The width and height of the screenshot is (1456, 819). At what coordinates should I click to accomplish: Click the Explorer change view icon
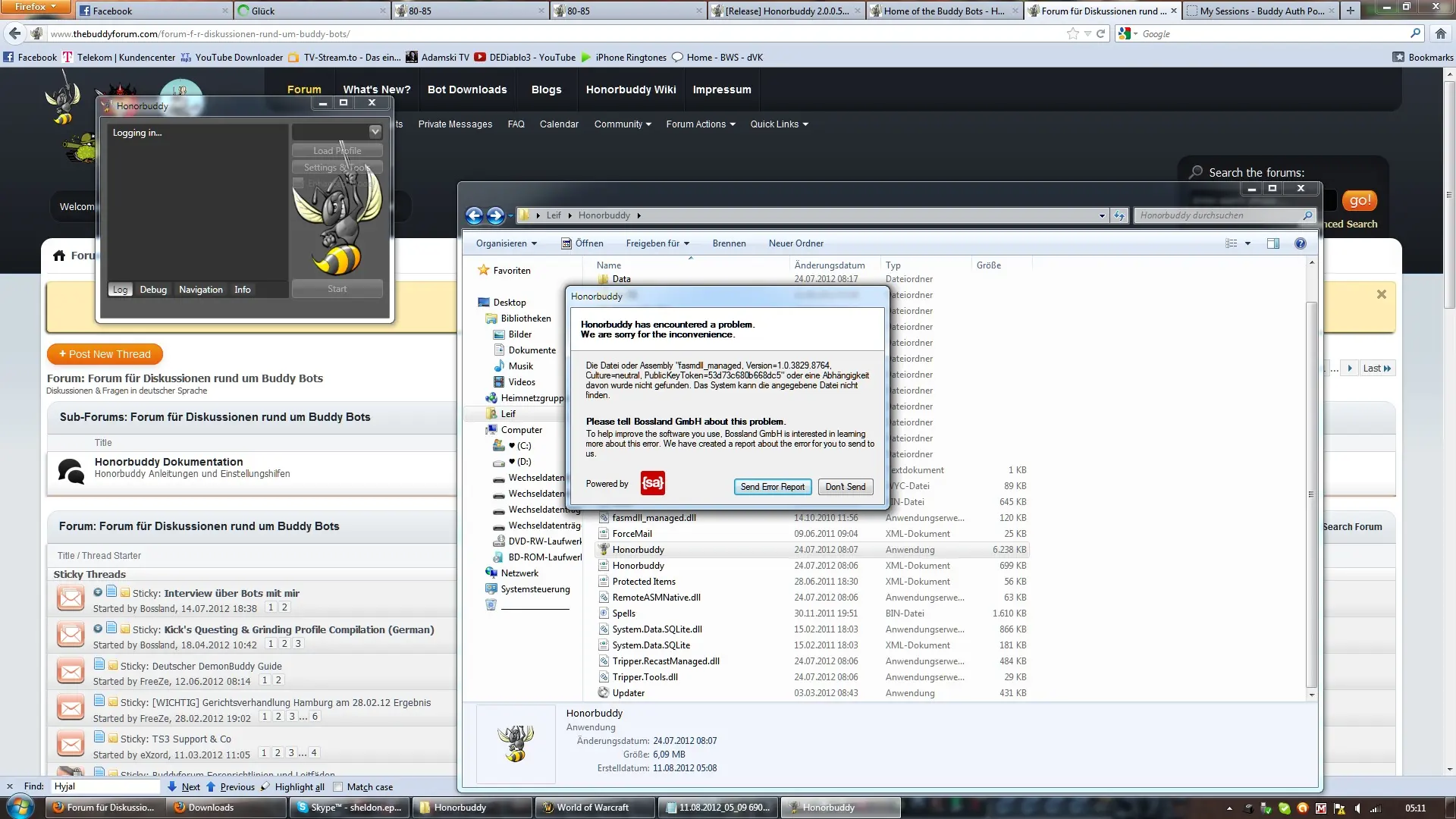click(1231, 243)
